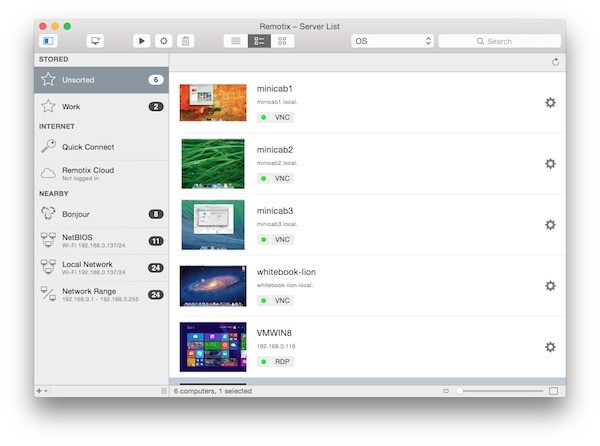The height and width of the screenshot is (446, 600).
Task: Open Quick Connect in sidebar
Action: (101, 147)
